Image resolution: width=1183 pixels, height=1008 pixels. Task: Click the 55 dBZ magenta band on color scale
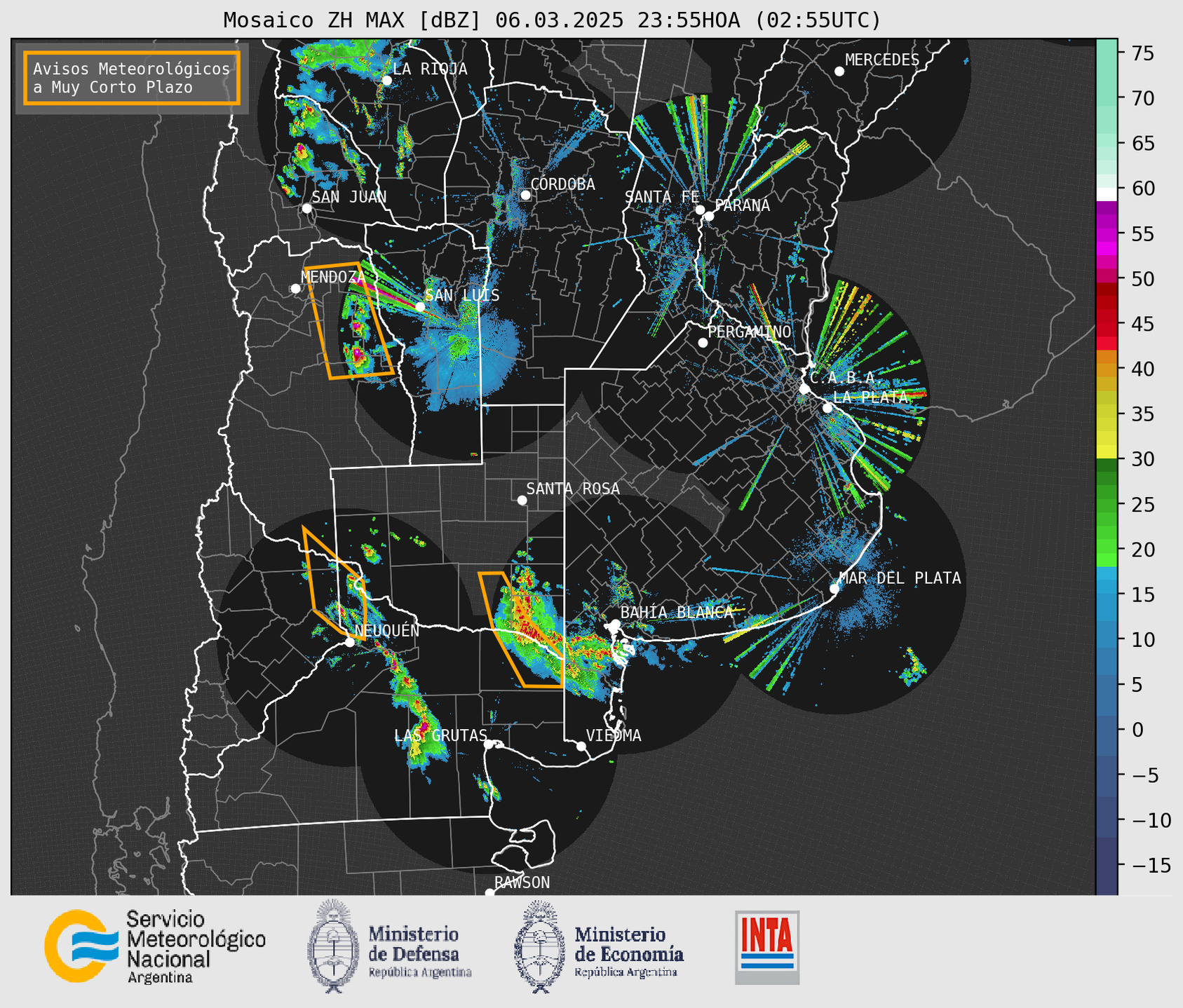coord(1106,234)
